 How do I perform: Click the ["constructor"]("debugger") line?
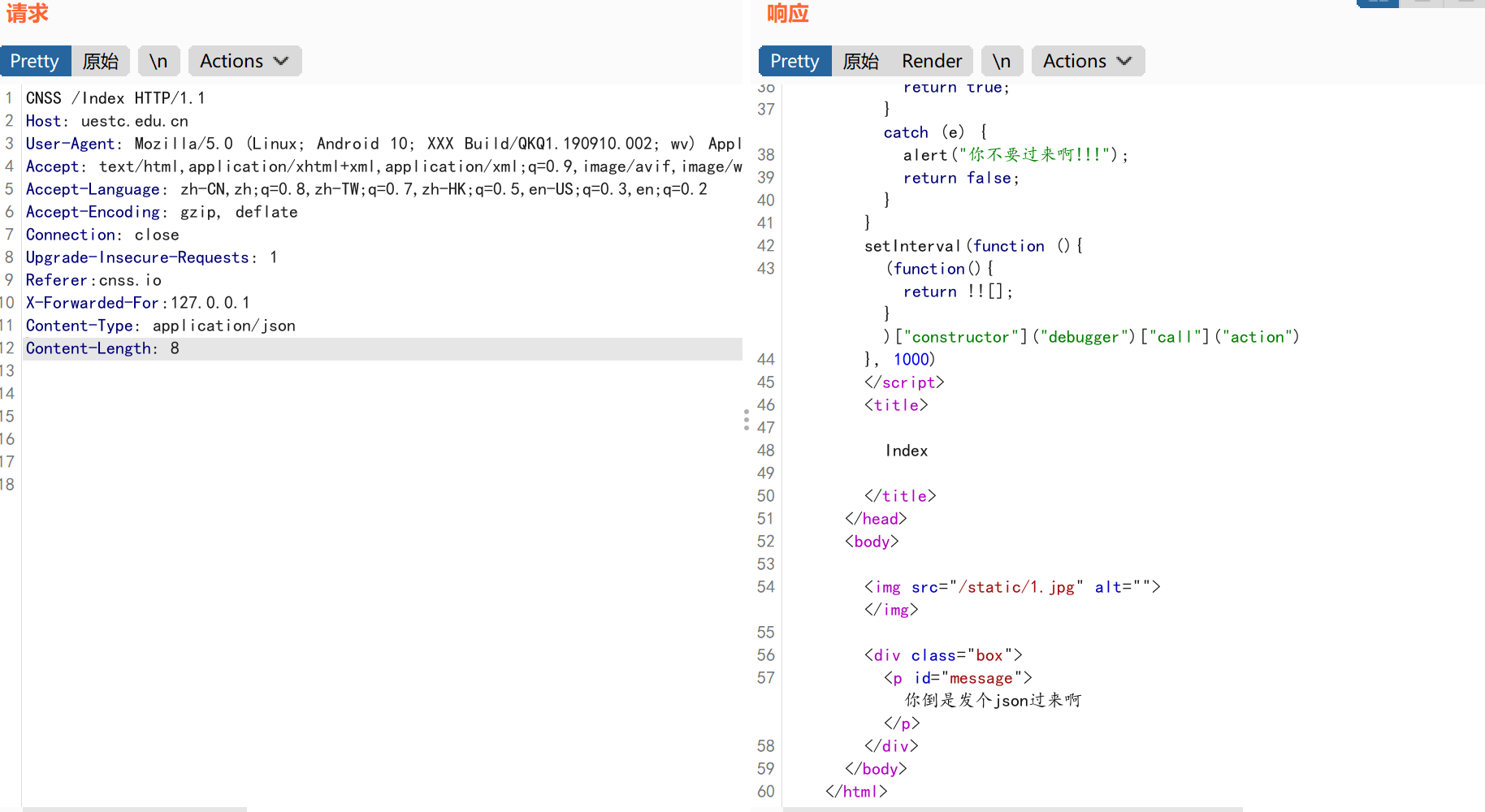point(1092,337)
